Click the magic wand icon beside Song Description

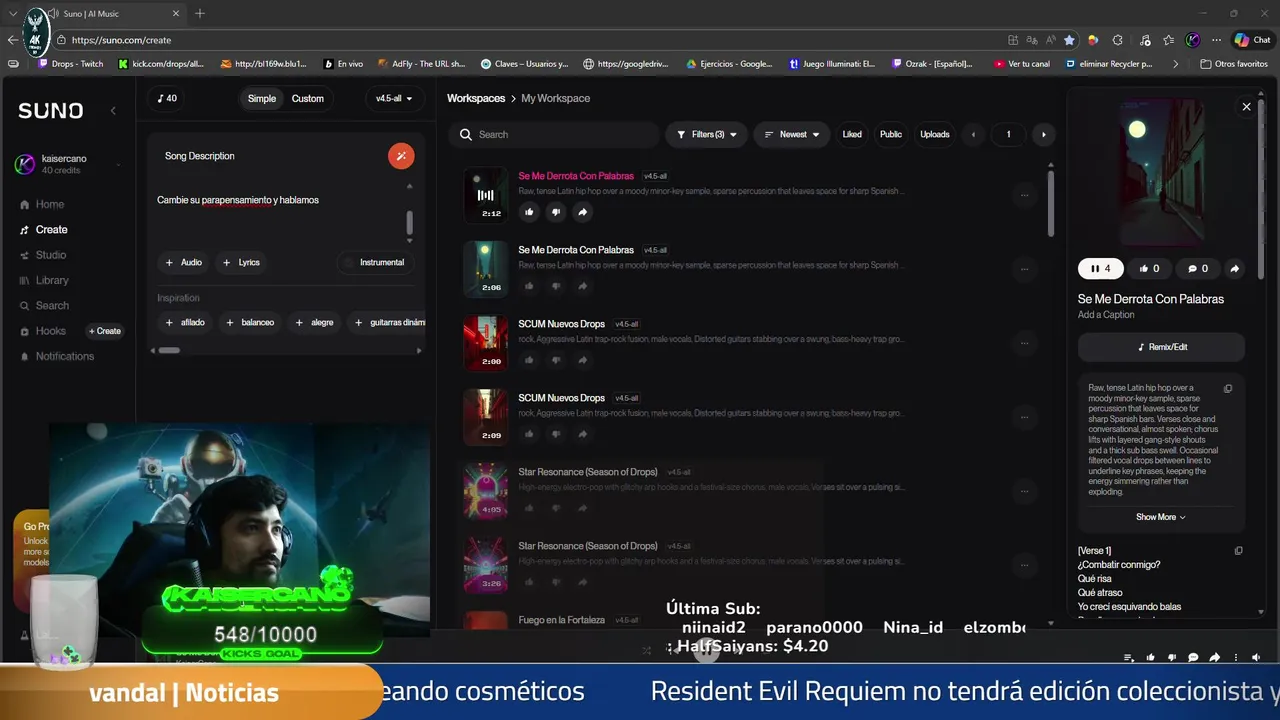(x=401, y=156)
